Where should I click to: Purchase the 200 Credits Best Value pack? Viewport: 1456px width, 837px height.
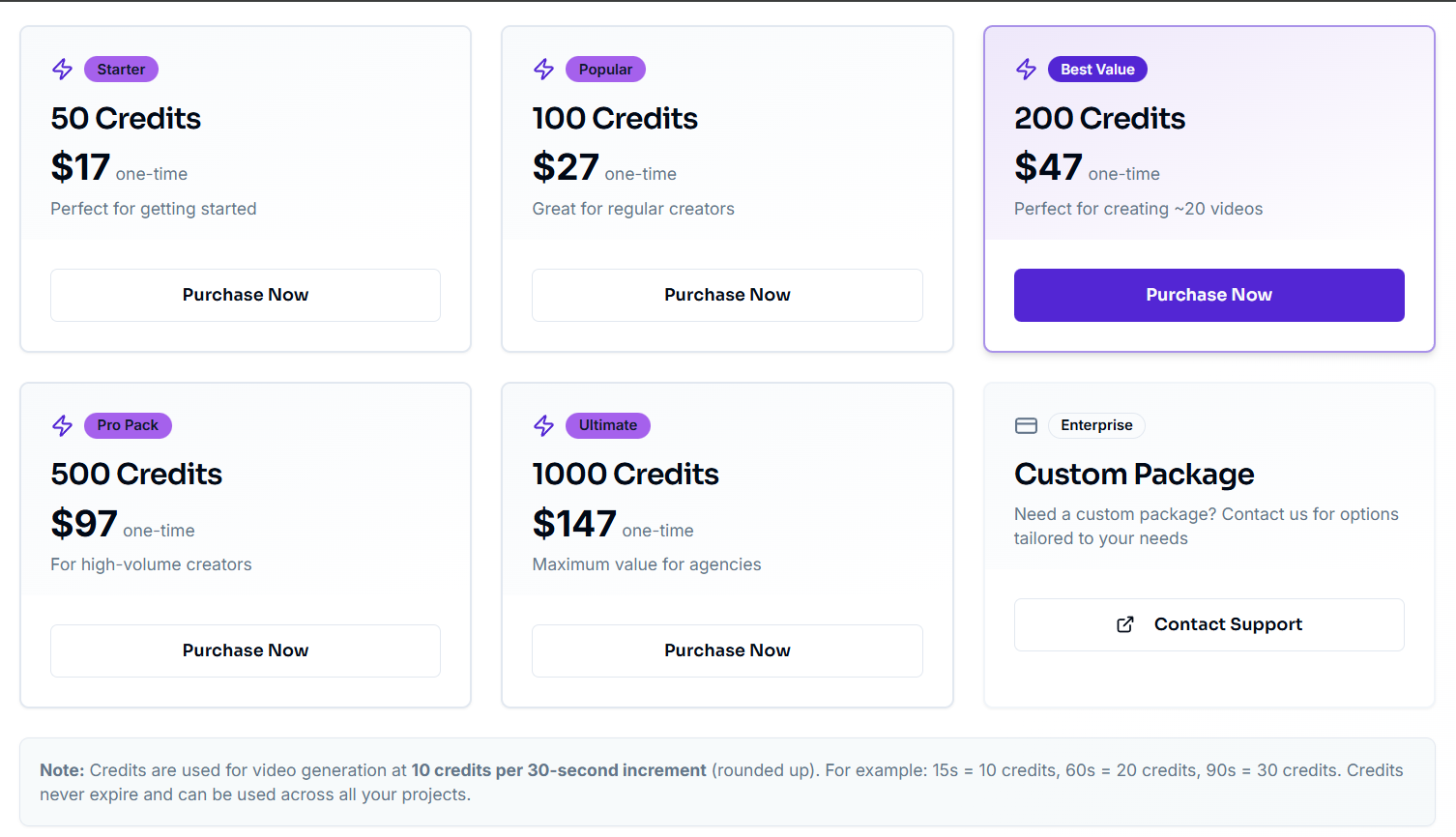tap(1208, 295)
